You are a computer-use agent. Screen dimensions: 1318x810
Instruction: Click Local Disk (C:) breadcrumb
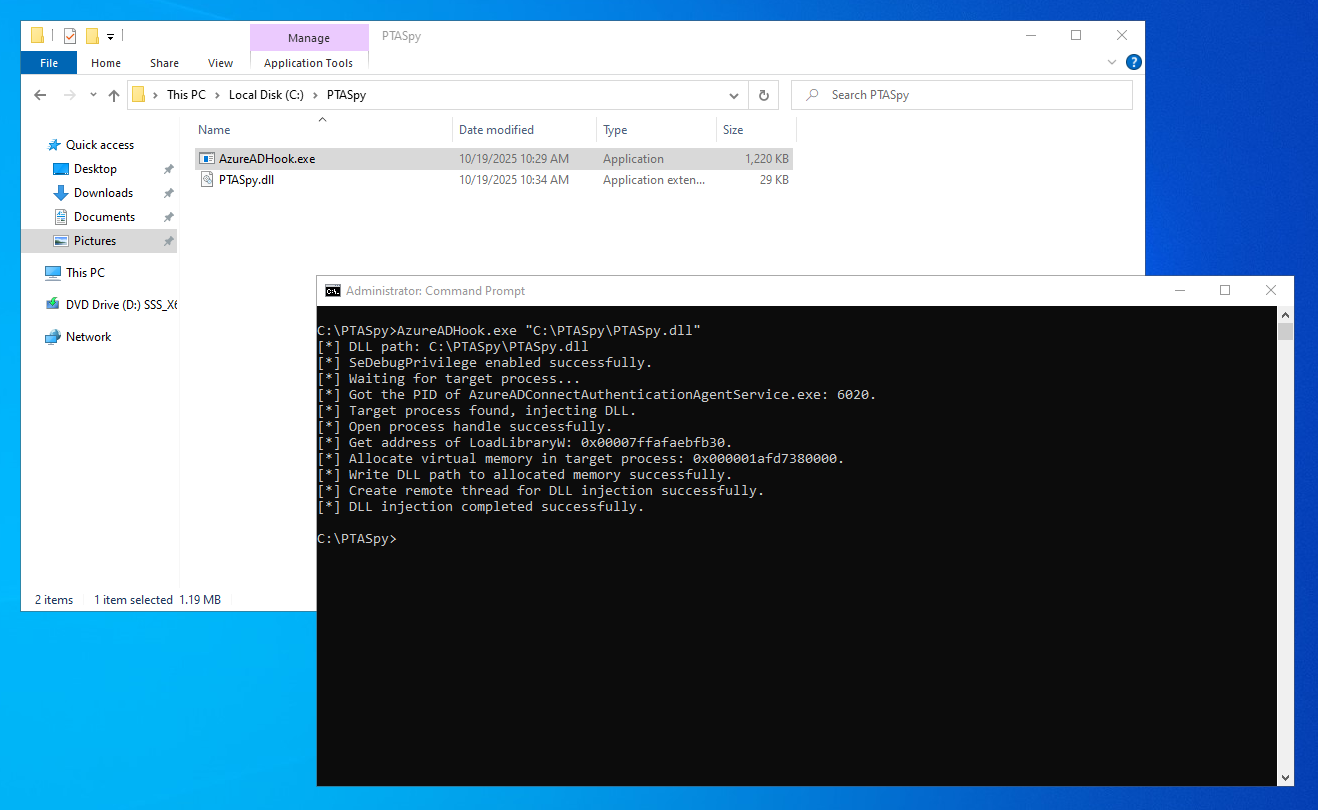point(266,95)
